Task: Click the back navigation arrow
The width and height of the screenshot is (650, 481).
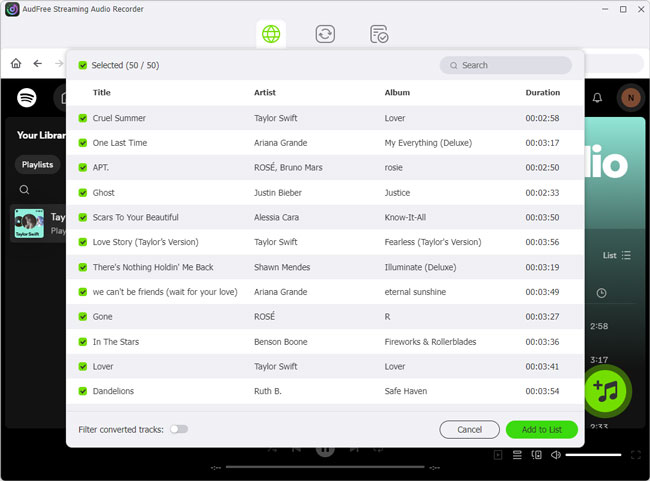Action: [x=38, y=63]
